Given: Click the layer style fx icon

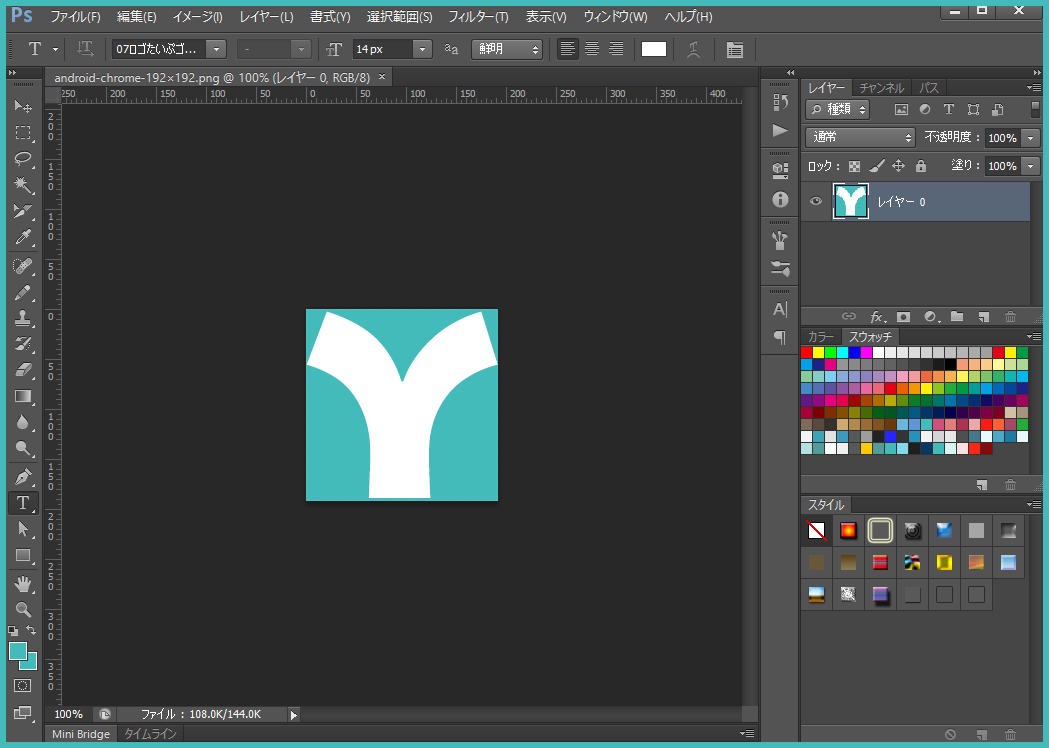Looking at the screenshot, I should (877, 317).
